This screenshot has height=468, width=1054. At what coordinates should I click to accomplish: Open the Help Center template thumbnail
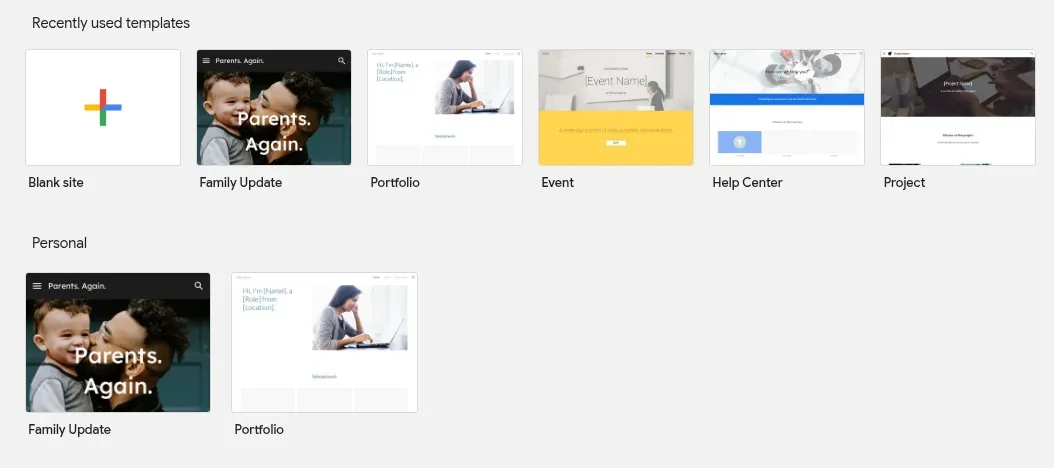click(x=787, y=107)
